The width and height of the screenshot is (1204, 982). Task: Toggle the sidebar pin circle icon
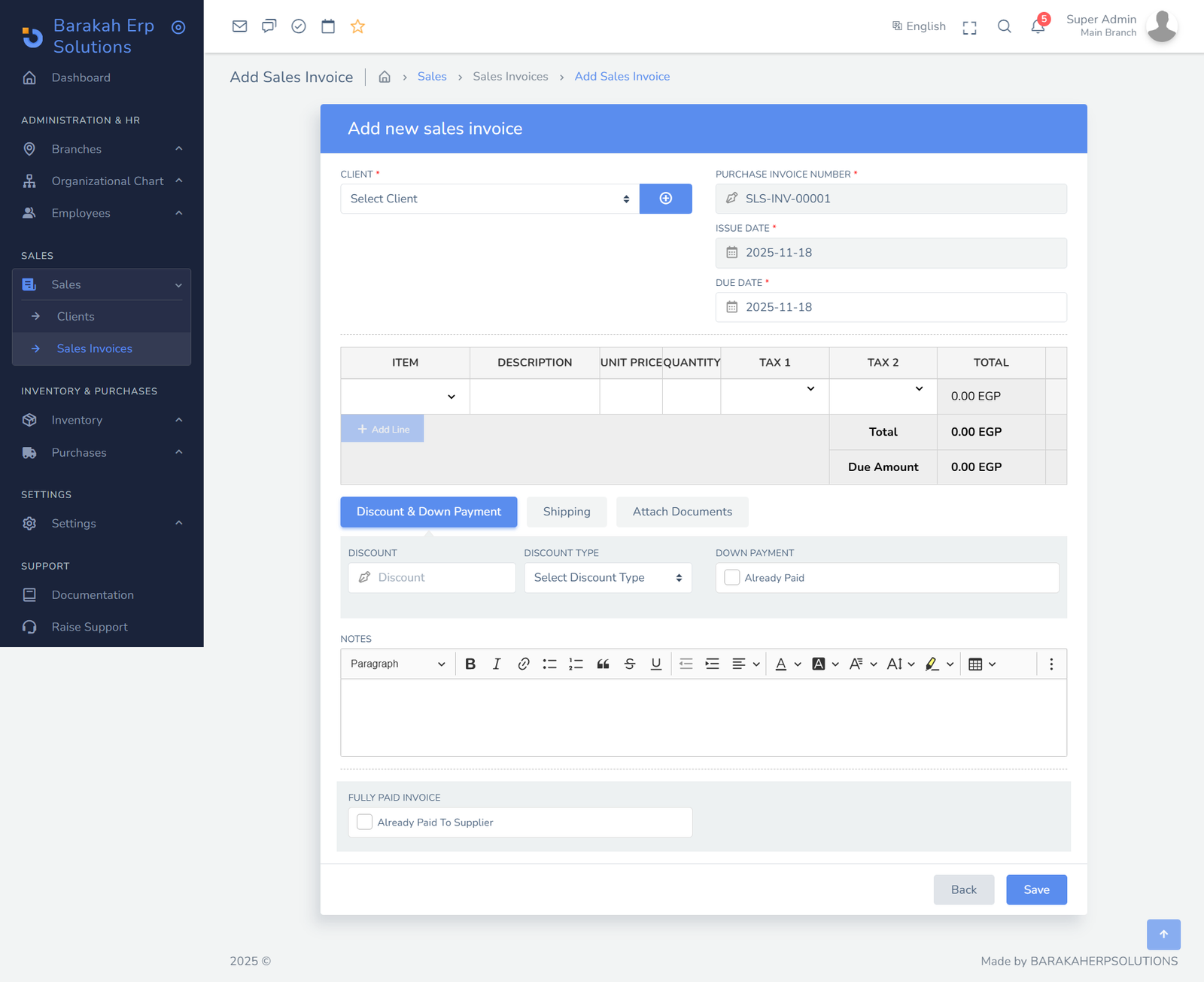[178, 28]
